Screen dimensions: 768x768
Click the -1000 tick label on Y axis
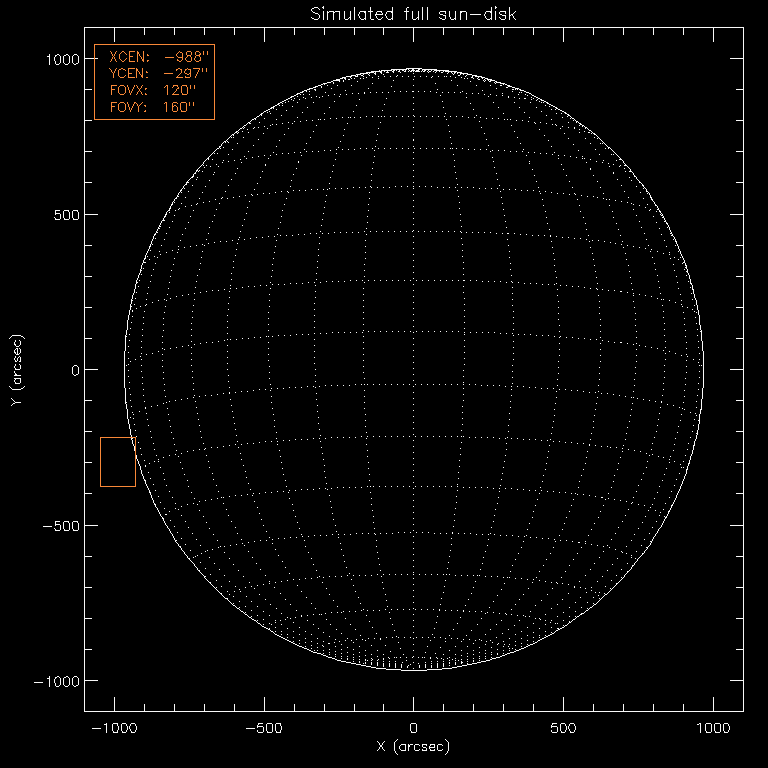click(55, 680)
